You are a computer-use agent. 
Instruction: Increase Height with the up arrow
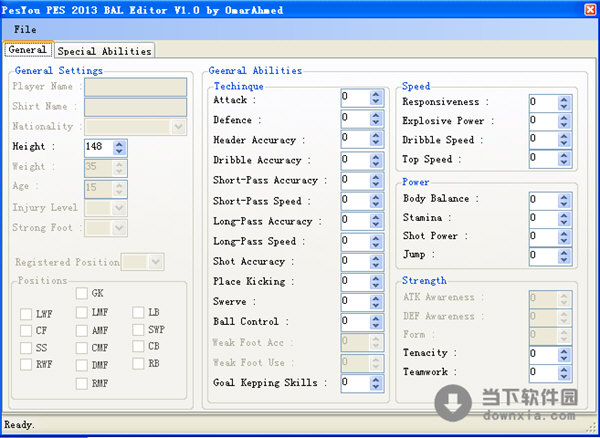pyautogui.click(x=119, y=144)
